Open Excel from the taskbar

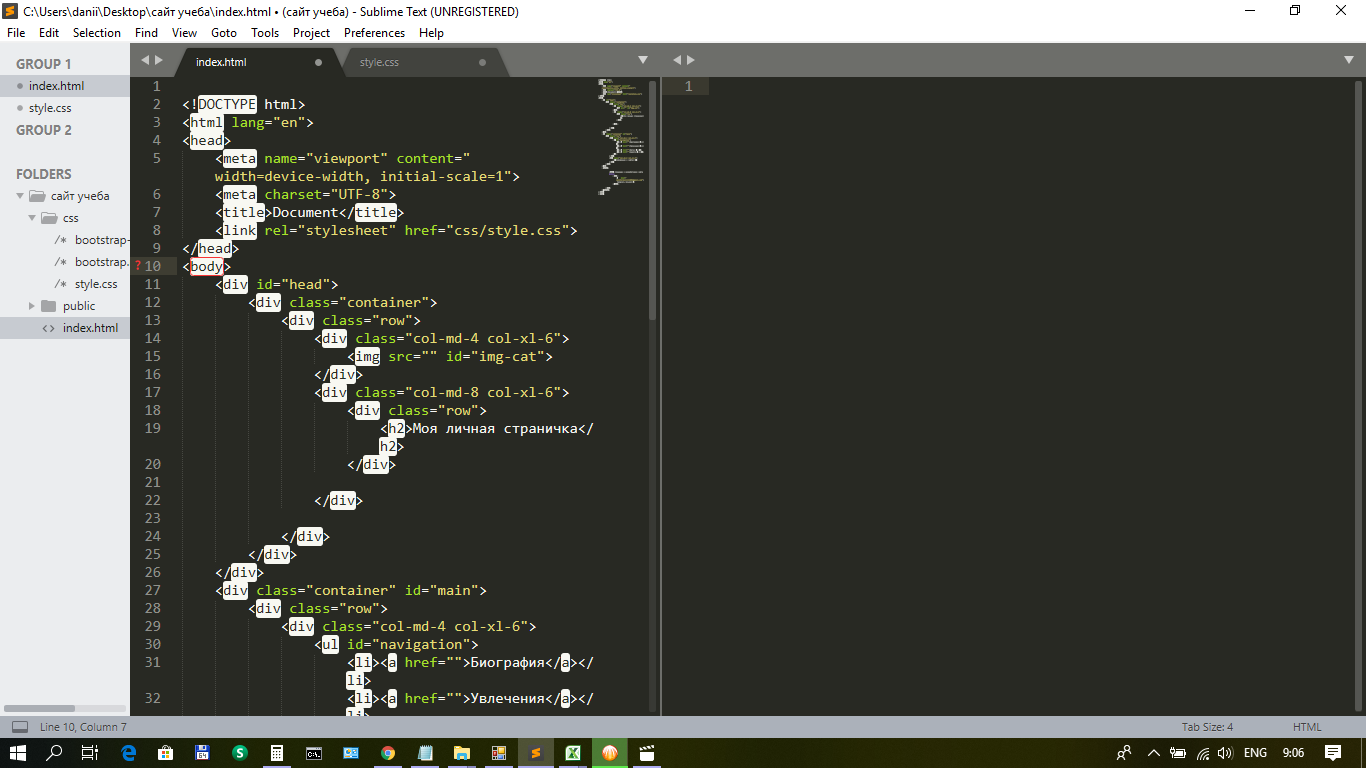click(573, 753)
